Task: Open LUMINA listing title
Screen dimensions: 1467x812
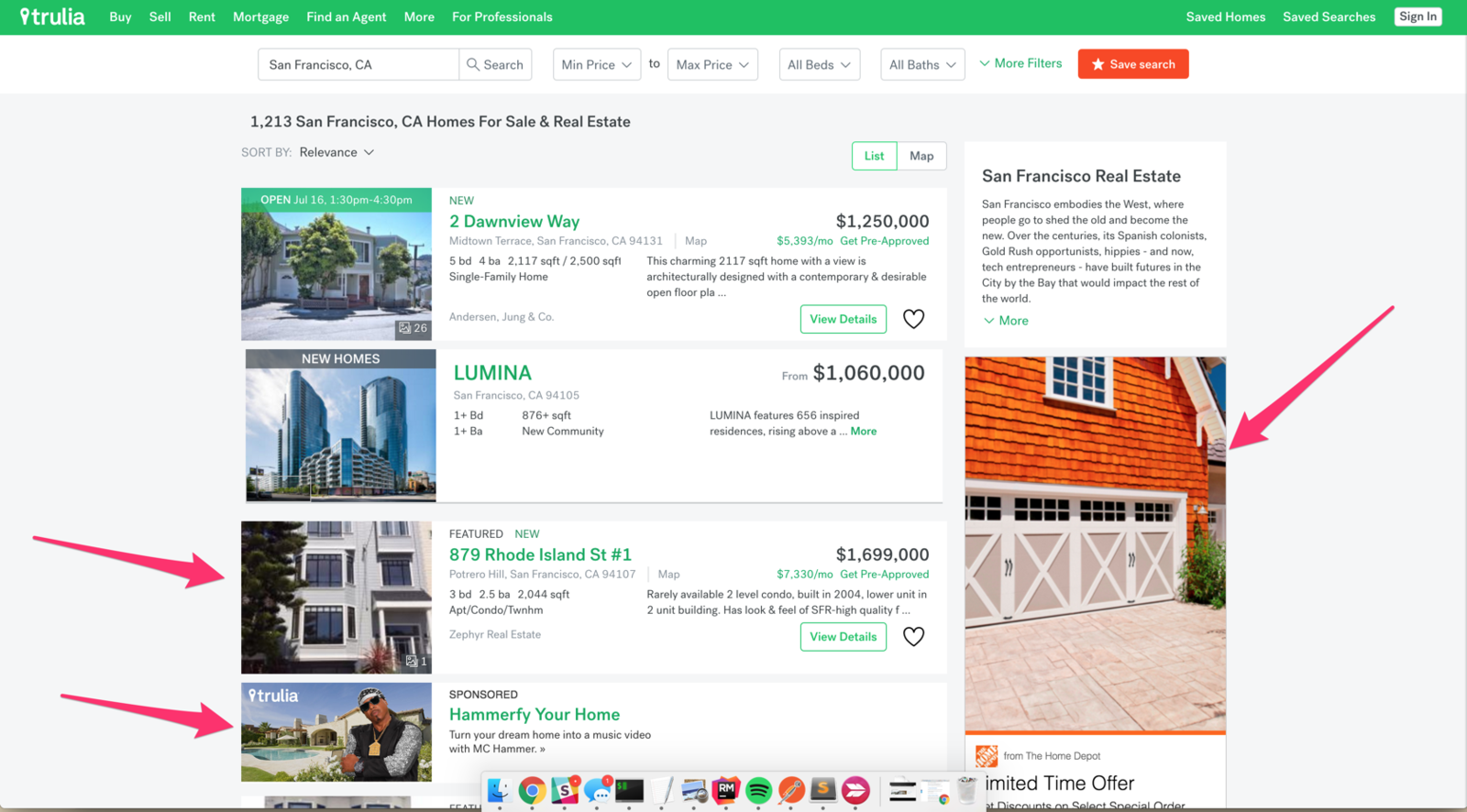Action: (x=492, y=373)
